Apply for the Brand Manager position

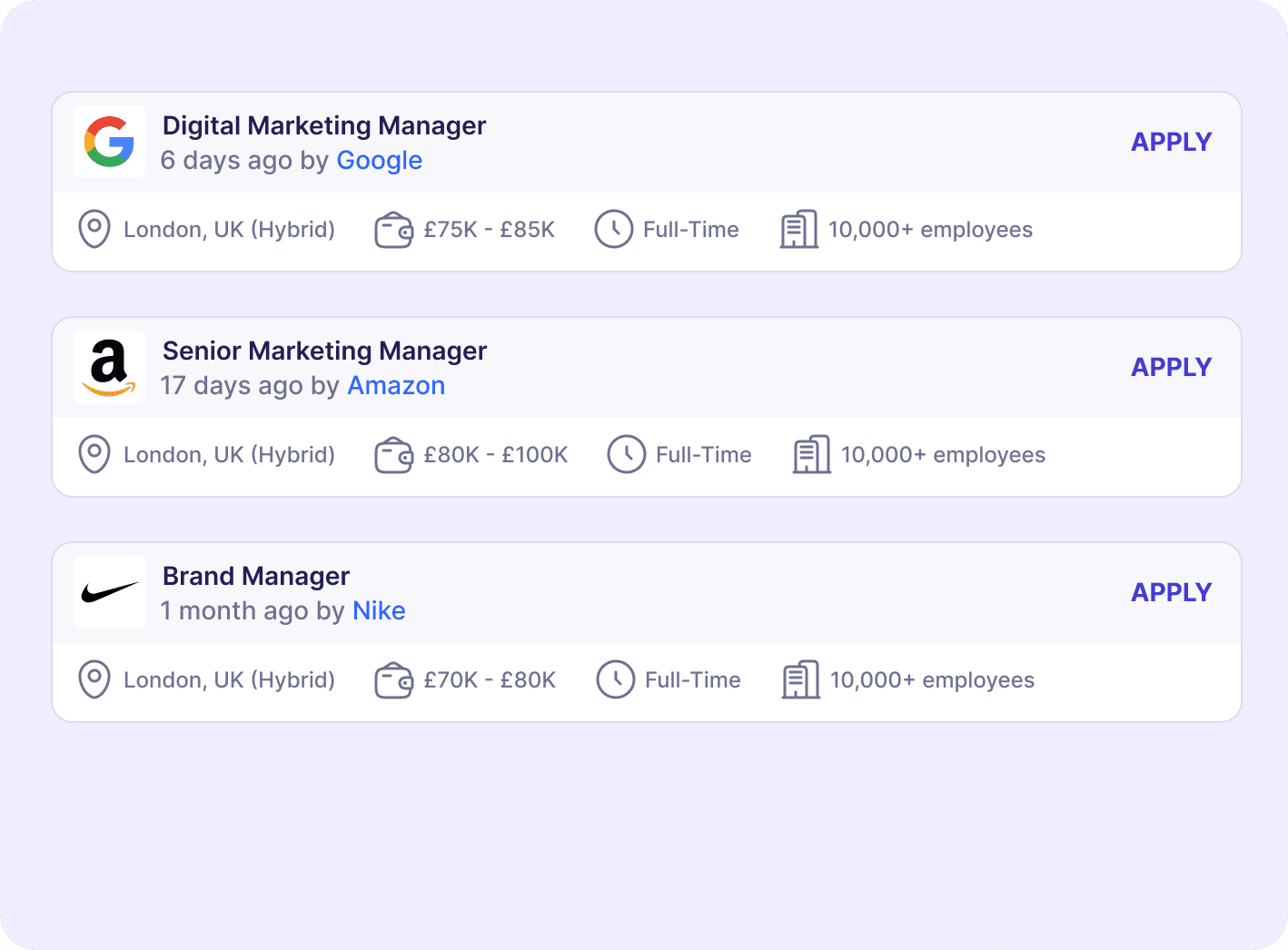click(1171, 591)
